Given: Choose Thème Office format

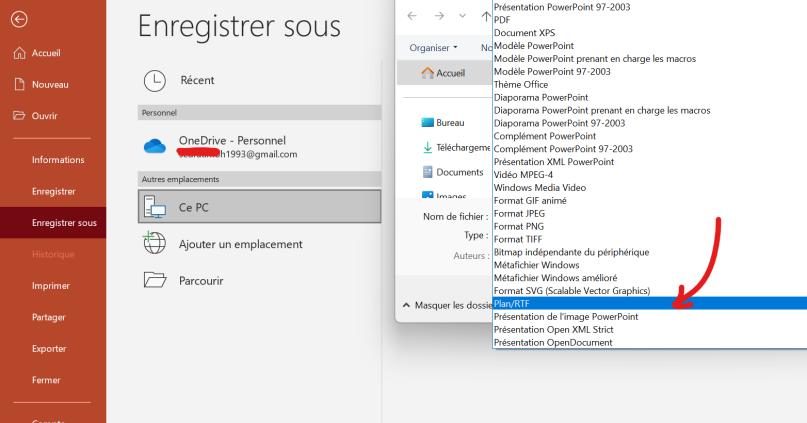Looking at the screenshot, I should coord(521,84).
